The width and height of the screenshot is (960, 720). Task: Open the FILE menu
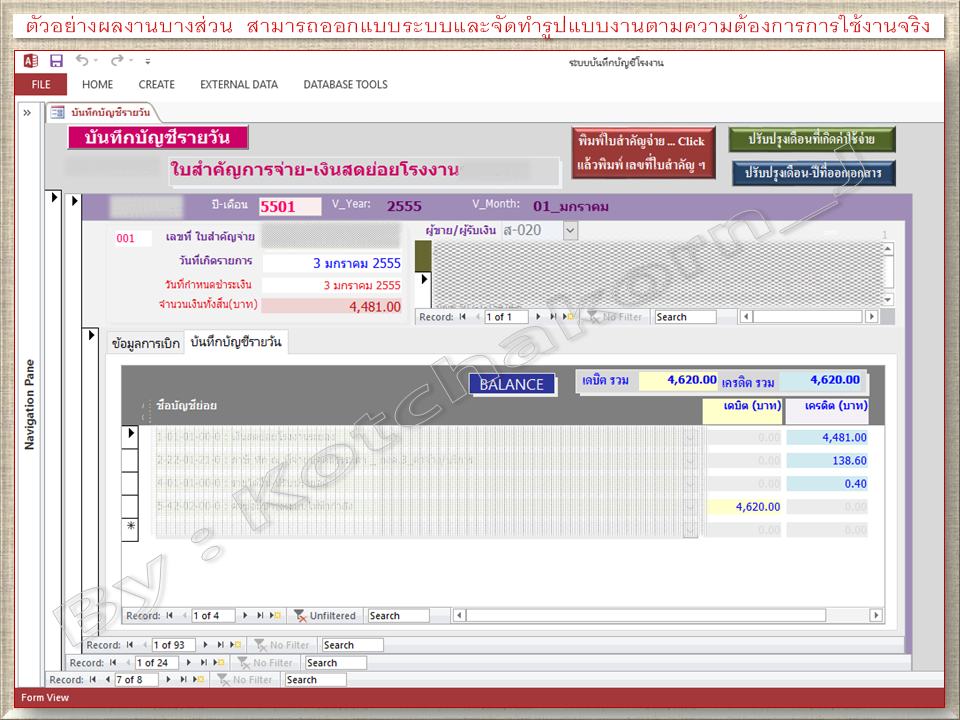point(41,85)
